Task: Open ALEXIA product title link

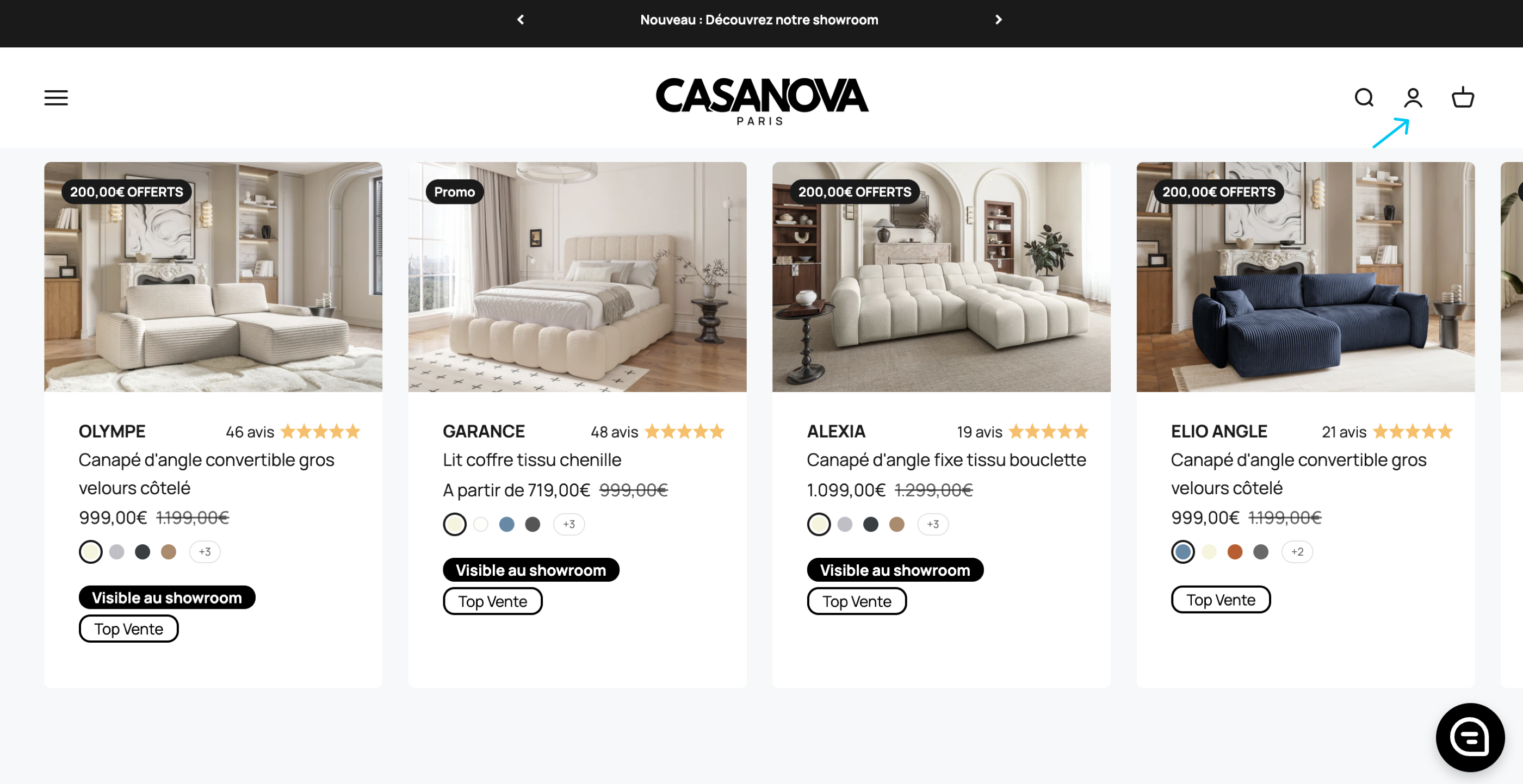Action: 836,431
